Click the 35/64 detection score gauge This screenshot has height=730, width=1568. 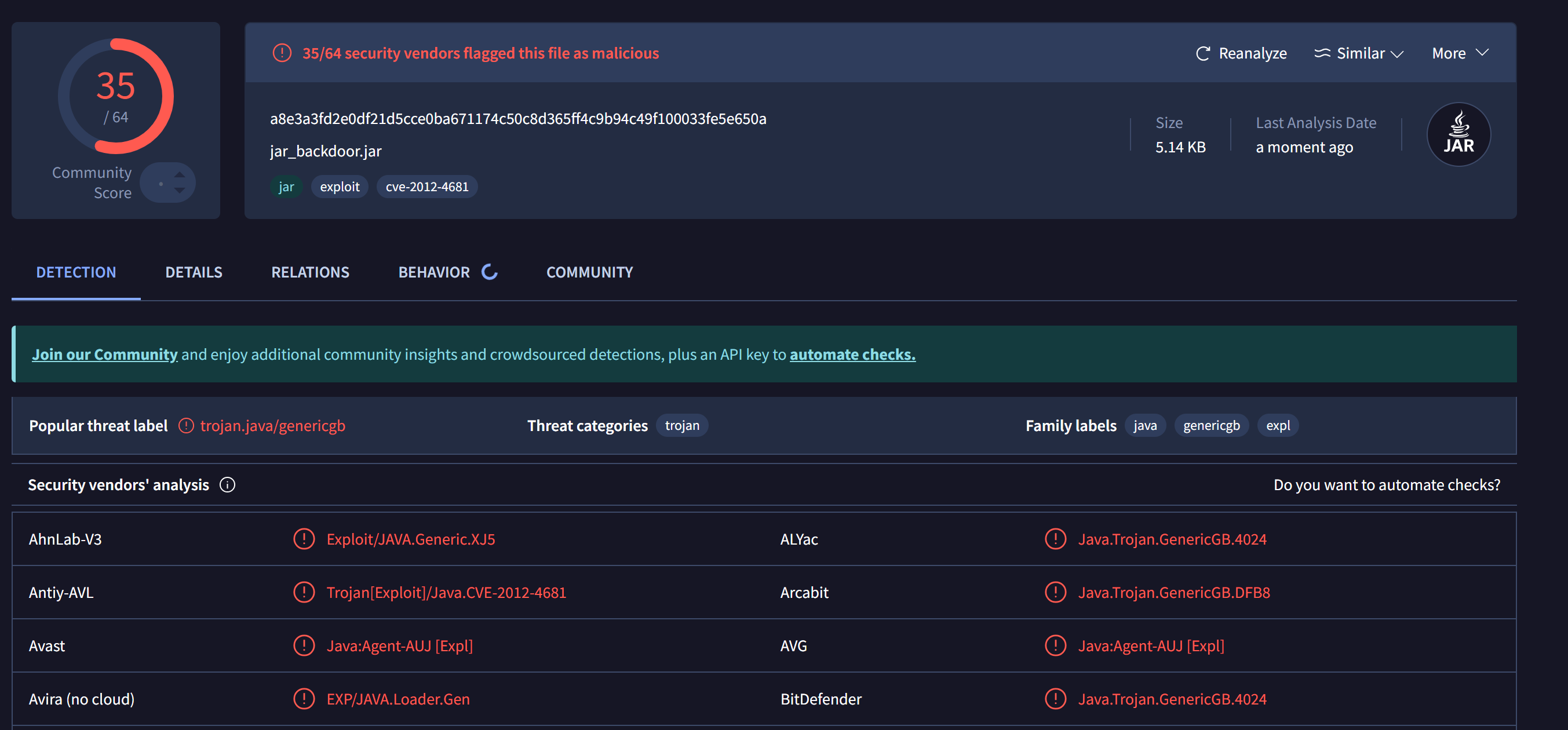point(116,96)
